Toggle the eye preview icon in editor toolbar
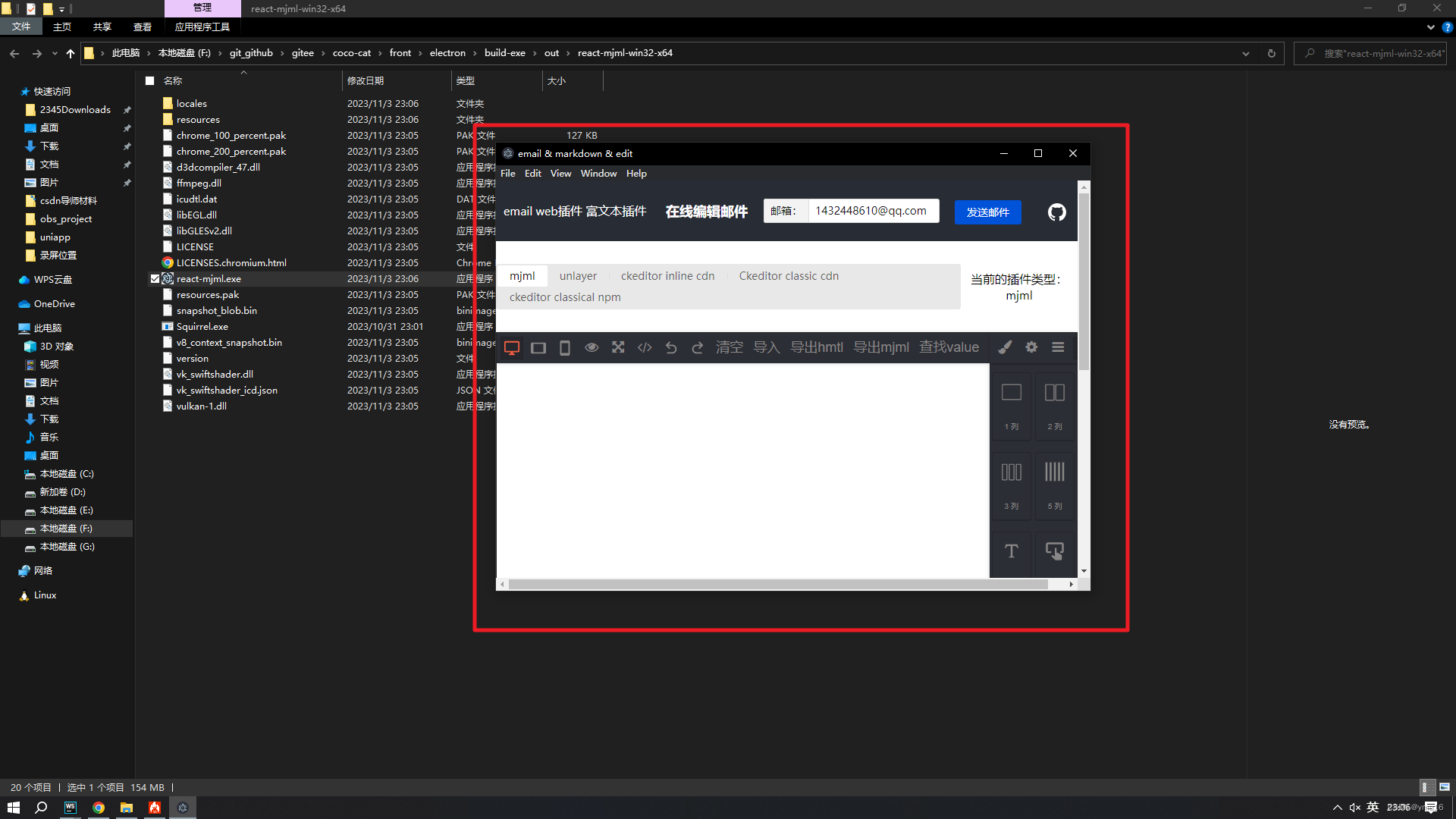 (x=591, y=347)
